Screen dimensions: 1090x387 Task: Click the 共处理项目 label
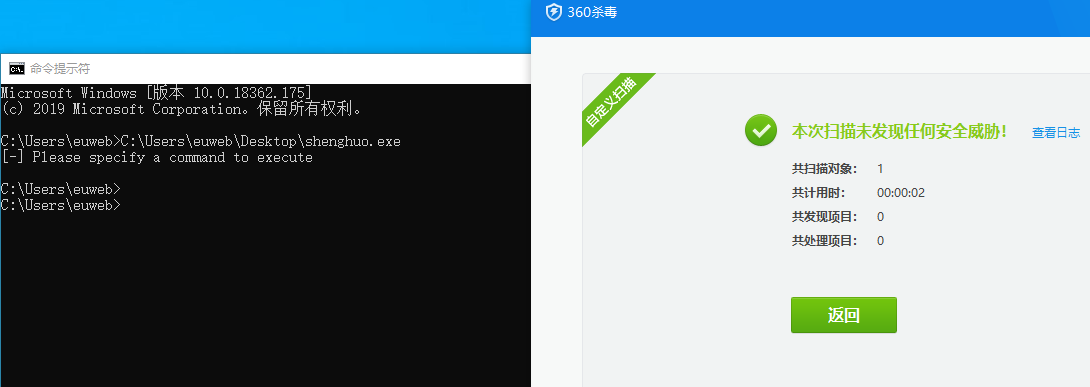(x=824, y=241)
